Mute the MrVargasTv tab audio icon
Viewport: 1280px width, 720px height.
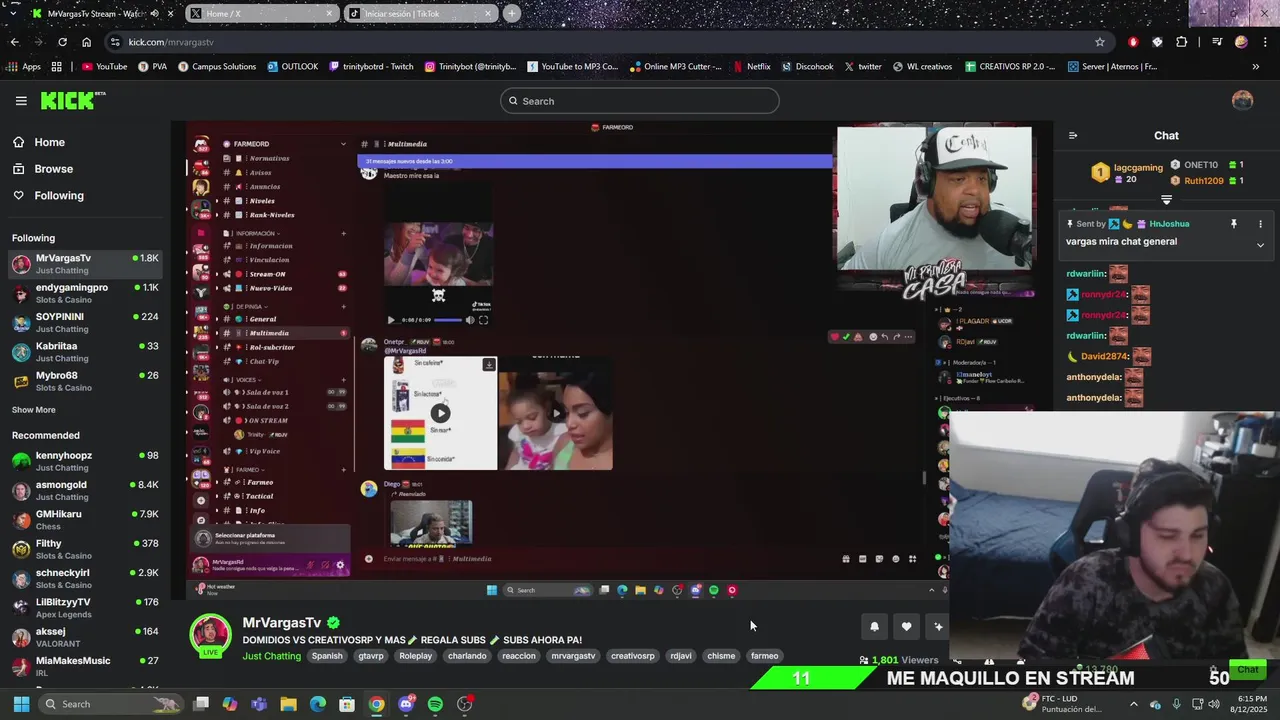[x=154, y=14]
